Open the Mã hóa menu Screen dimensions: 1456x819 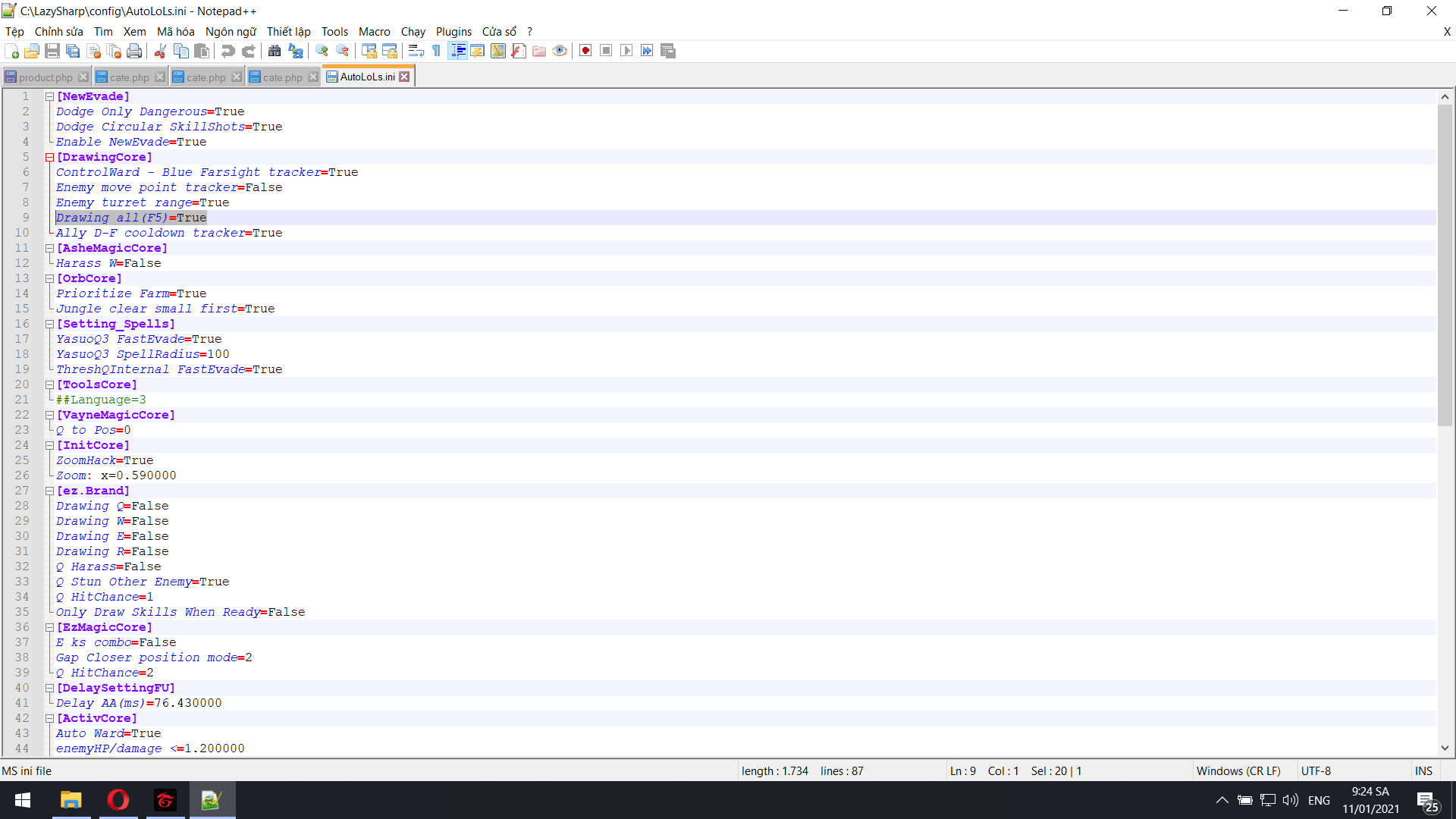click(175, 32)
